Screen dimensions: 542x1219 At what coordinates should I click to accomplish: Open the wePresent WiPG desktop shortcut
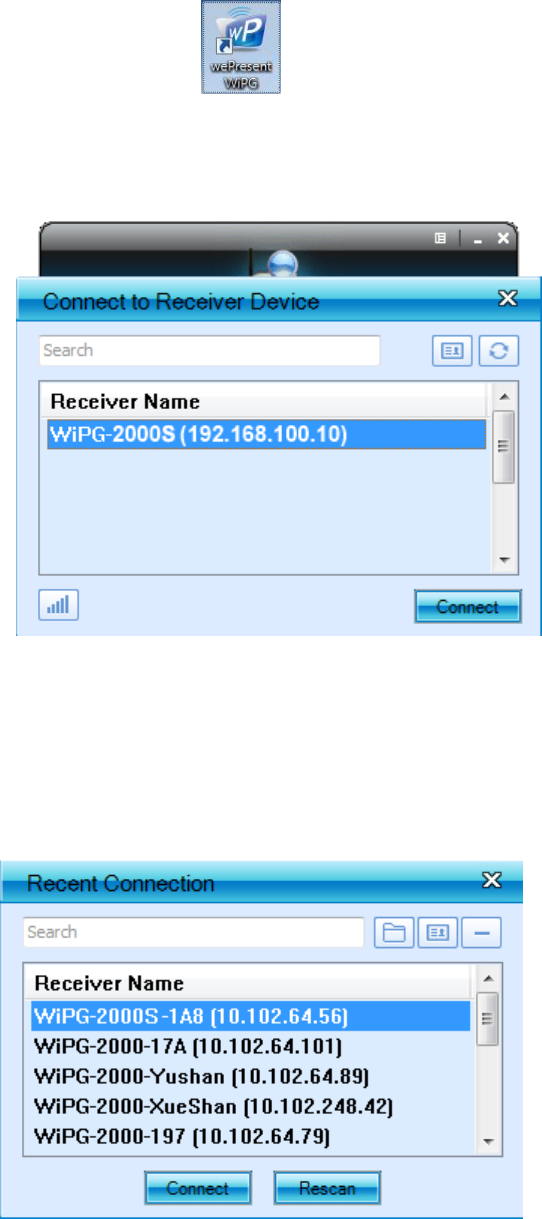[x=241, y=47]
